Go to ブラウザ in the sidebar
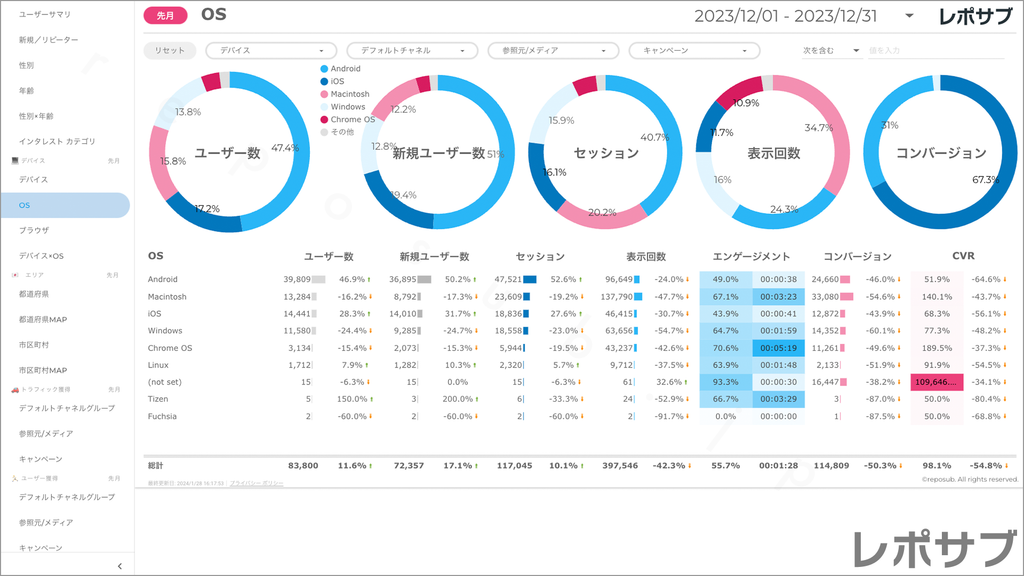The image size is (1024, 576). point(34,230)
